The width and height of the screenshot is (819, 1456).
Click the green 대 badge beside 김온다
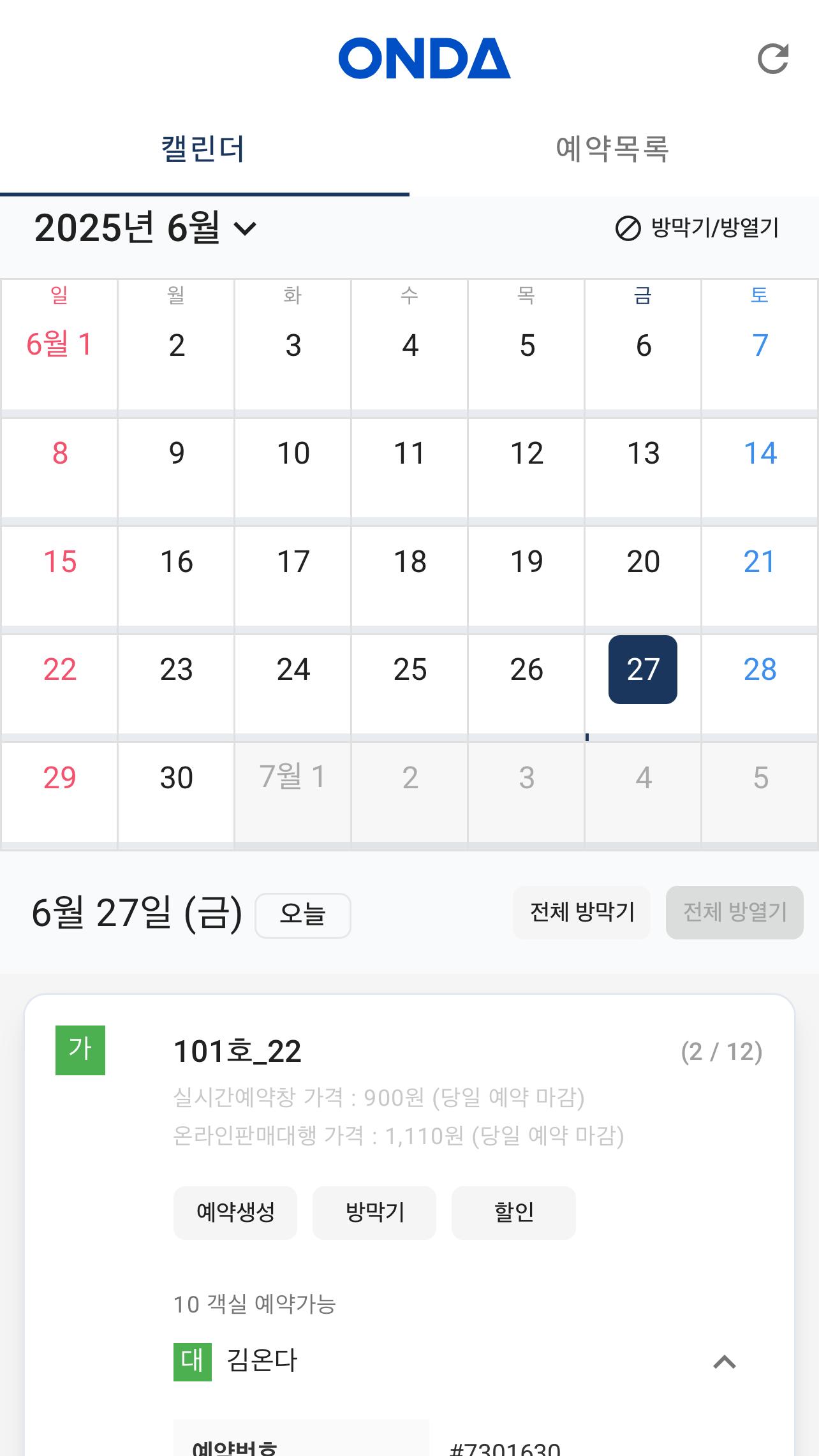pyautogui.click(x=192, y=1362)
